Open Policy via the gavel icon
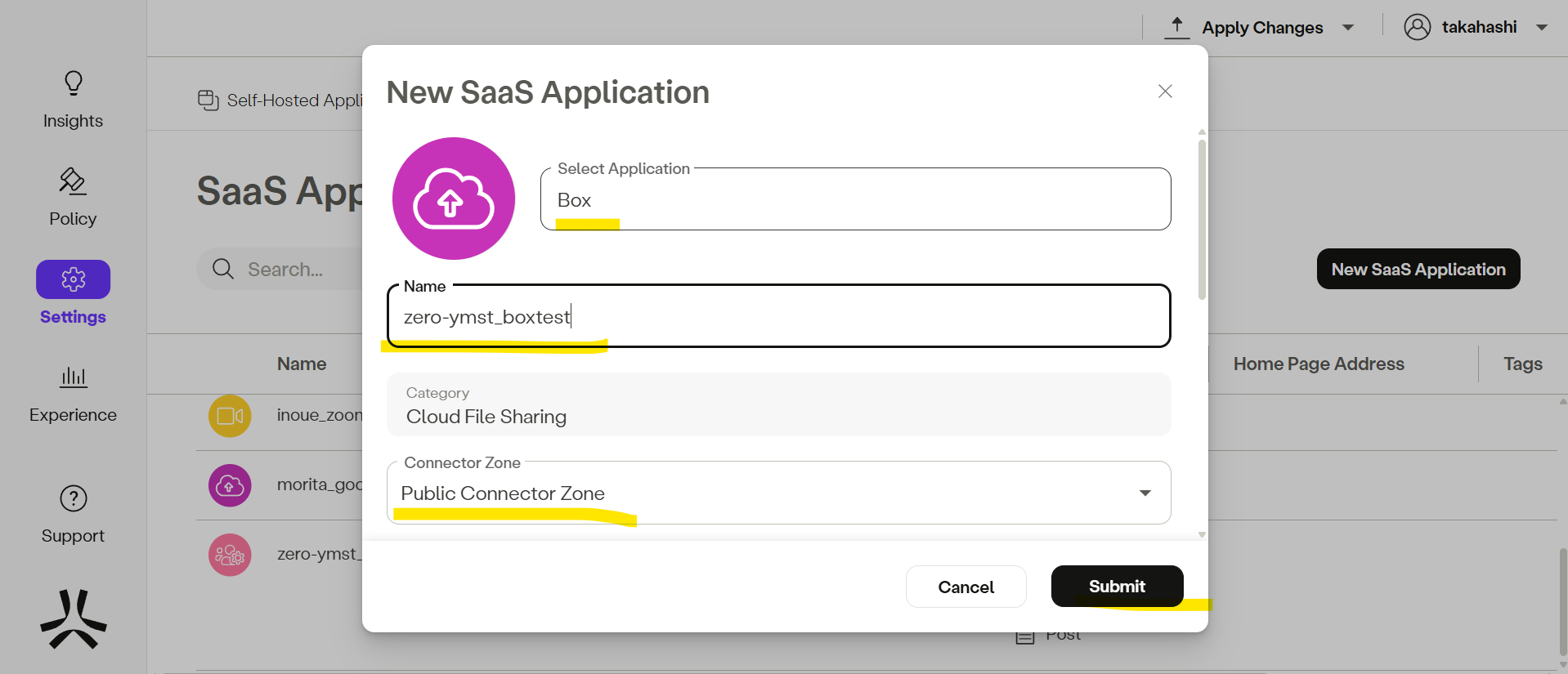The image size is (1568, 674). [x=73, y=181]
